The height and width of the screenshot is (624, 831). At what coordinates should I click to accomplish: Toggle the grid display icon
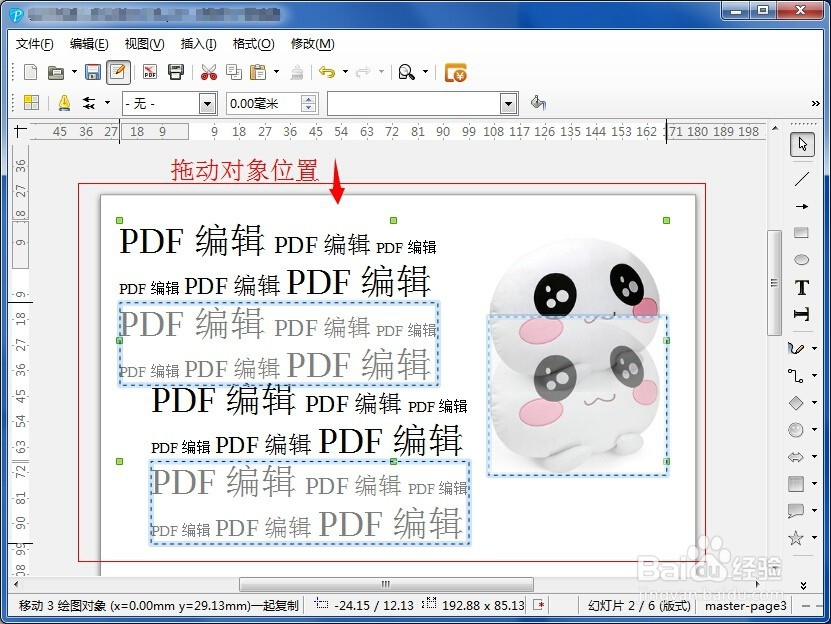coord(31,102)
